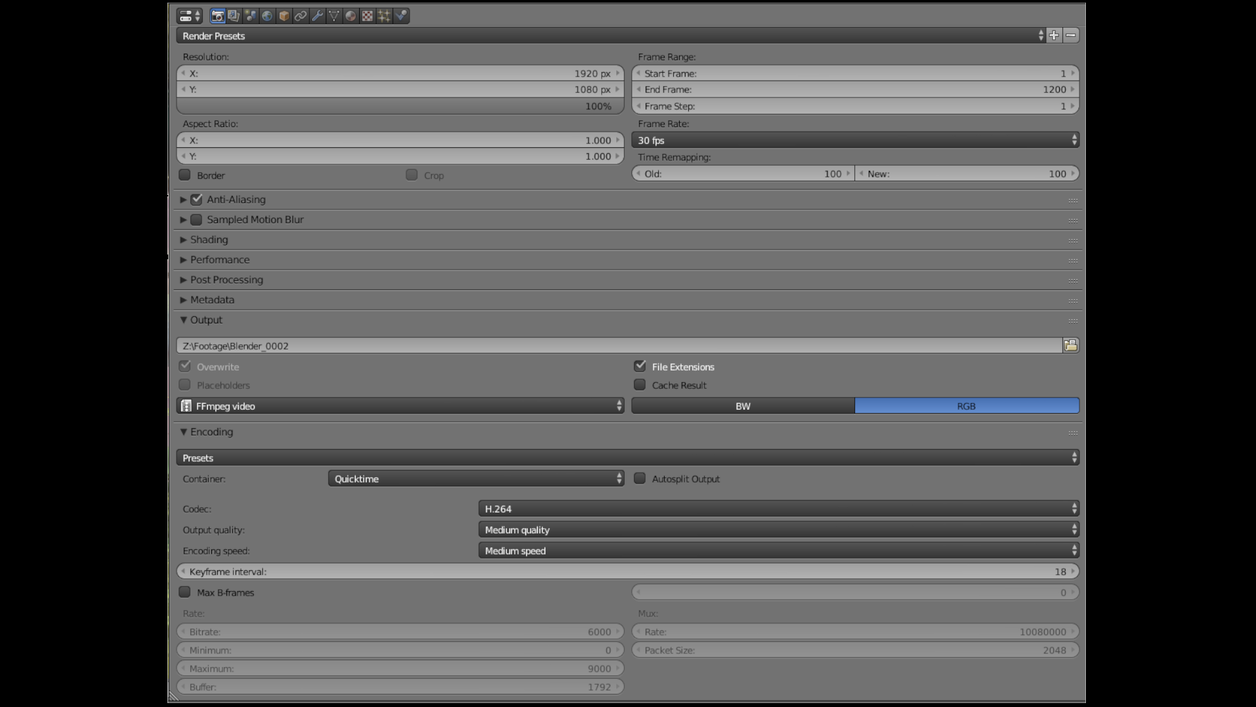The image size is (1256, 707).
Task: Open the Constraints chain-link icon
Action: coord(300,16)
